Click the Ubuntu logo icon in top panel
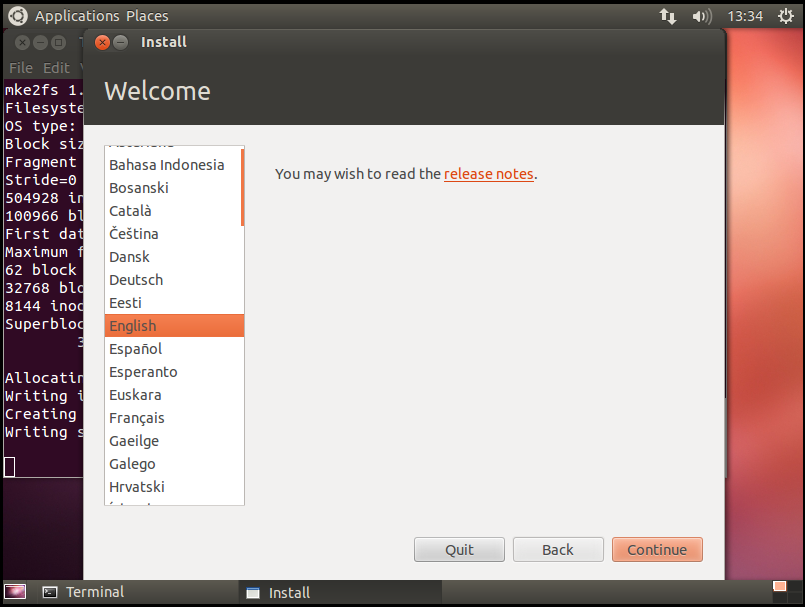Screen dimensions: 805x607 point(18,16)
